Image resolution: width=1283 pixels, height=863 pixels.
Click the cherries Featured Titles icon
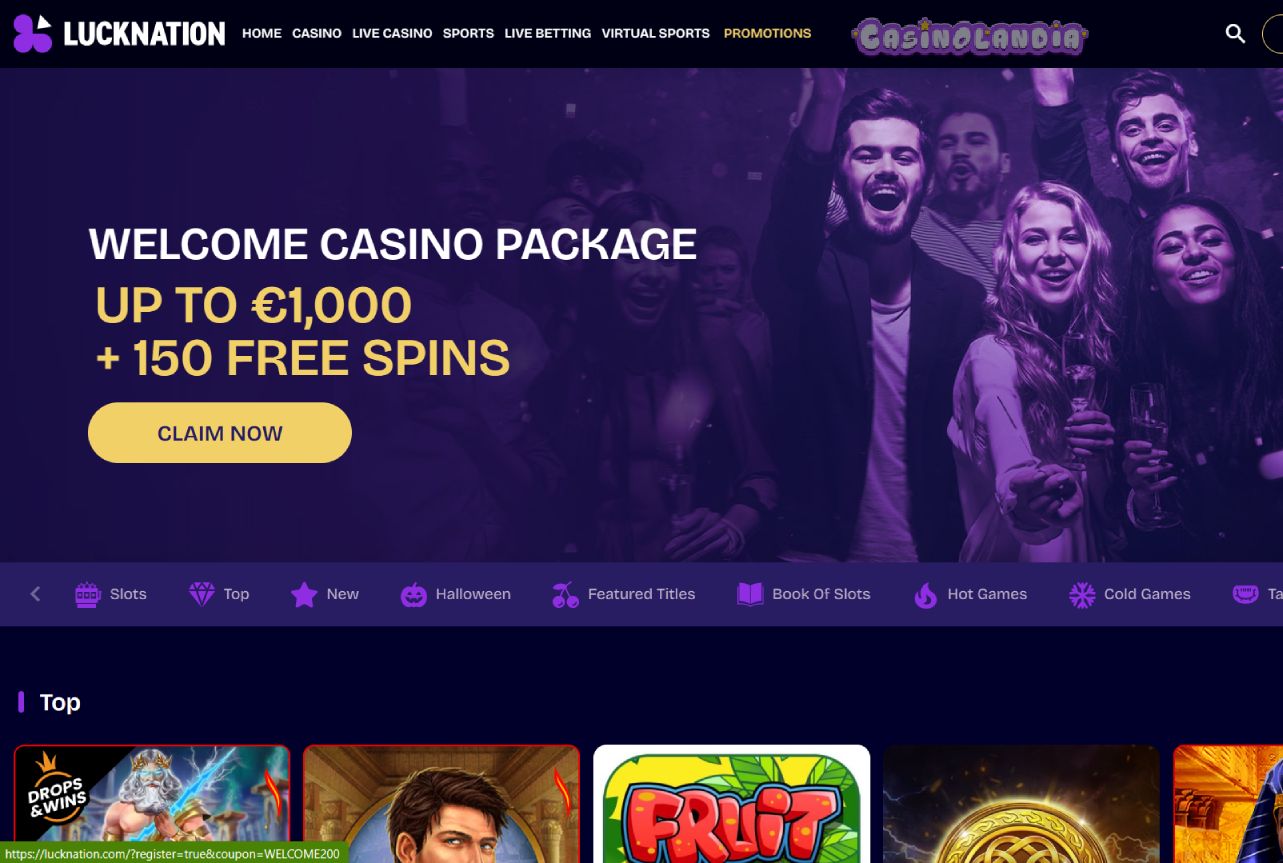click(x=565, y=595)
